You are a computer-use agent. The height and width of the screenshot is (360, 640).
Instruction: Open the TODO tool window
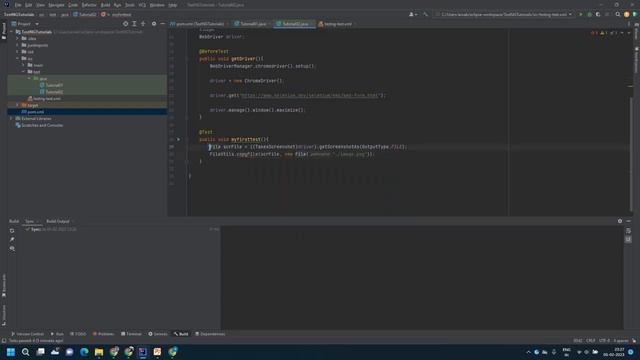[78, 334]
